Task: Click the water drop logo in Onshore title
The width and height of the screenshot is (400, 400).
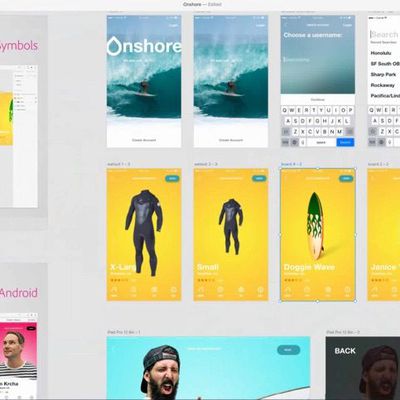Action: (114, 46)
